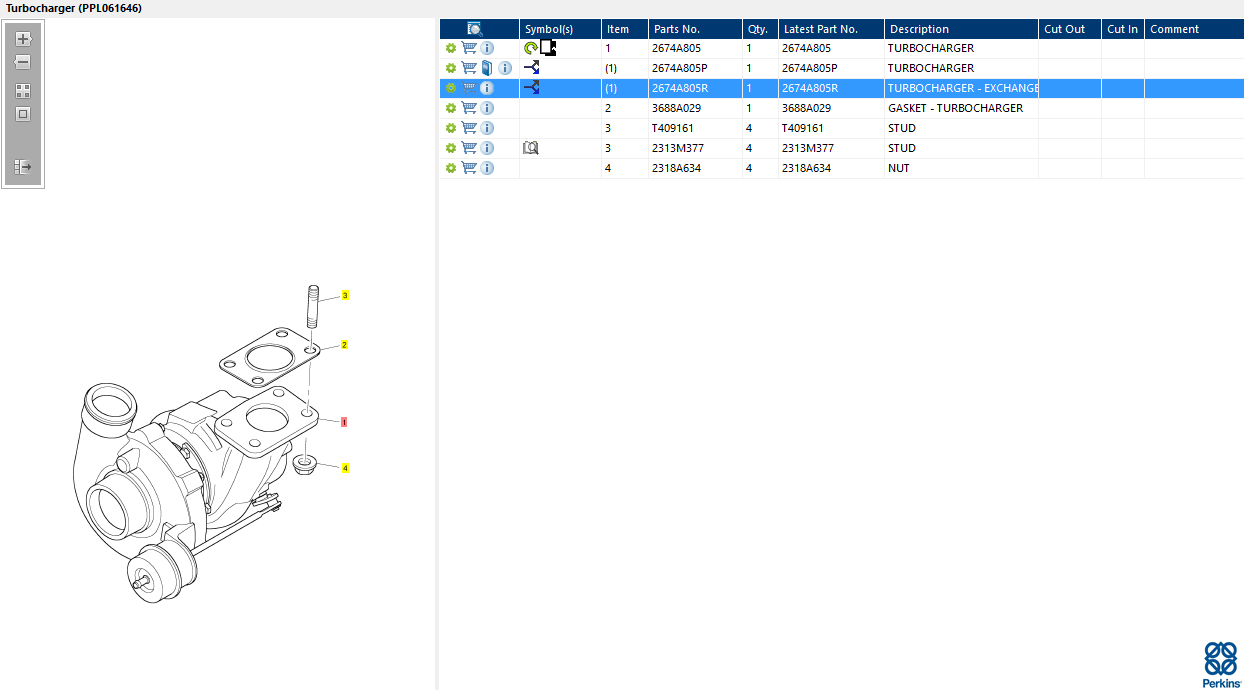The image size is (1244, 690).
Task: Click the Perkins logo
Action: [x=1221, y=663]
